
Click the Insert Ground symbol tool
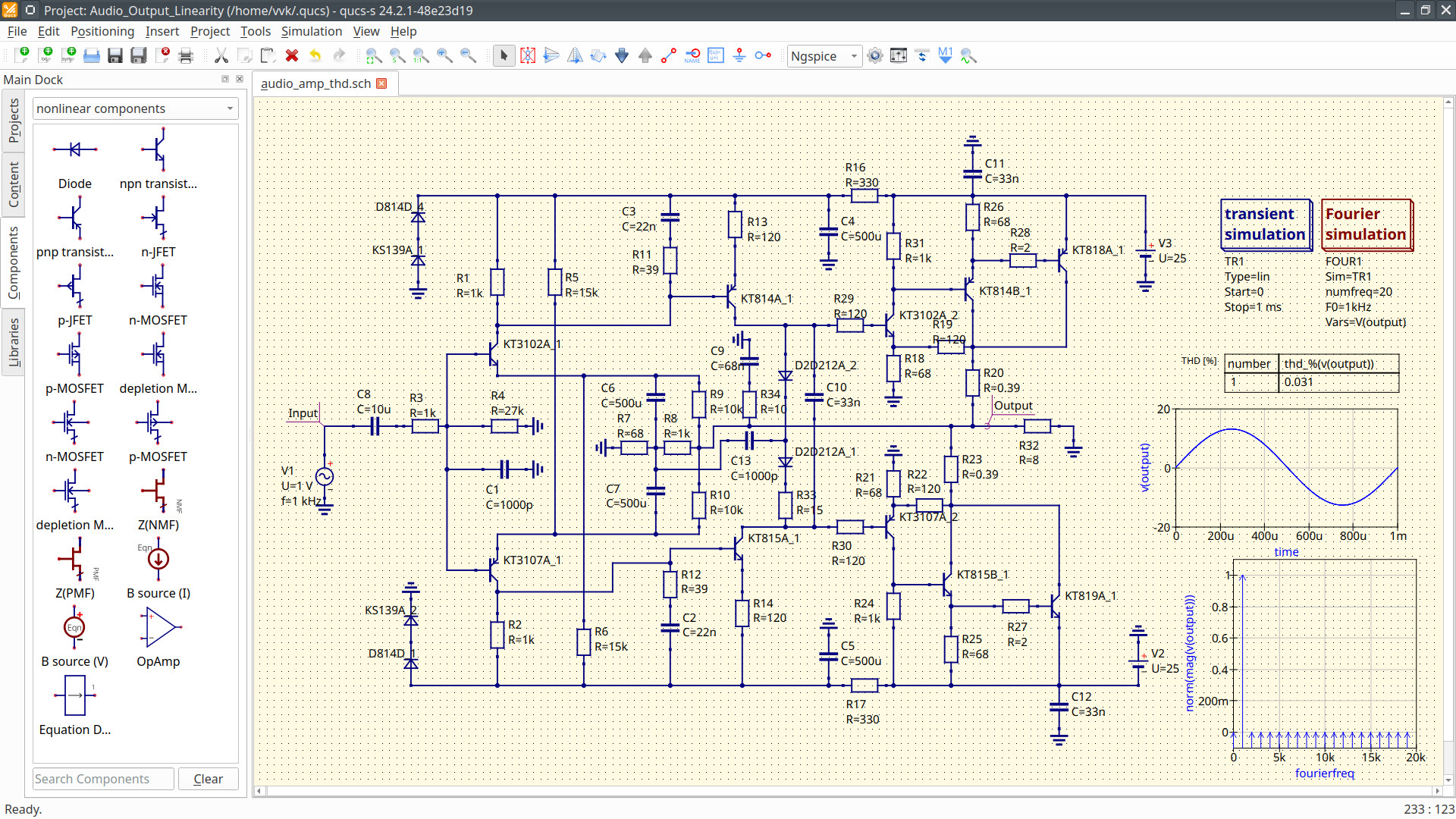[x=739, y=55]
